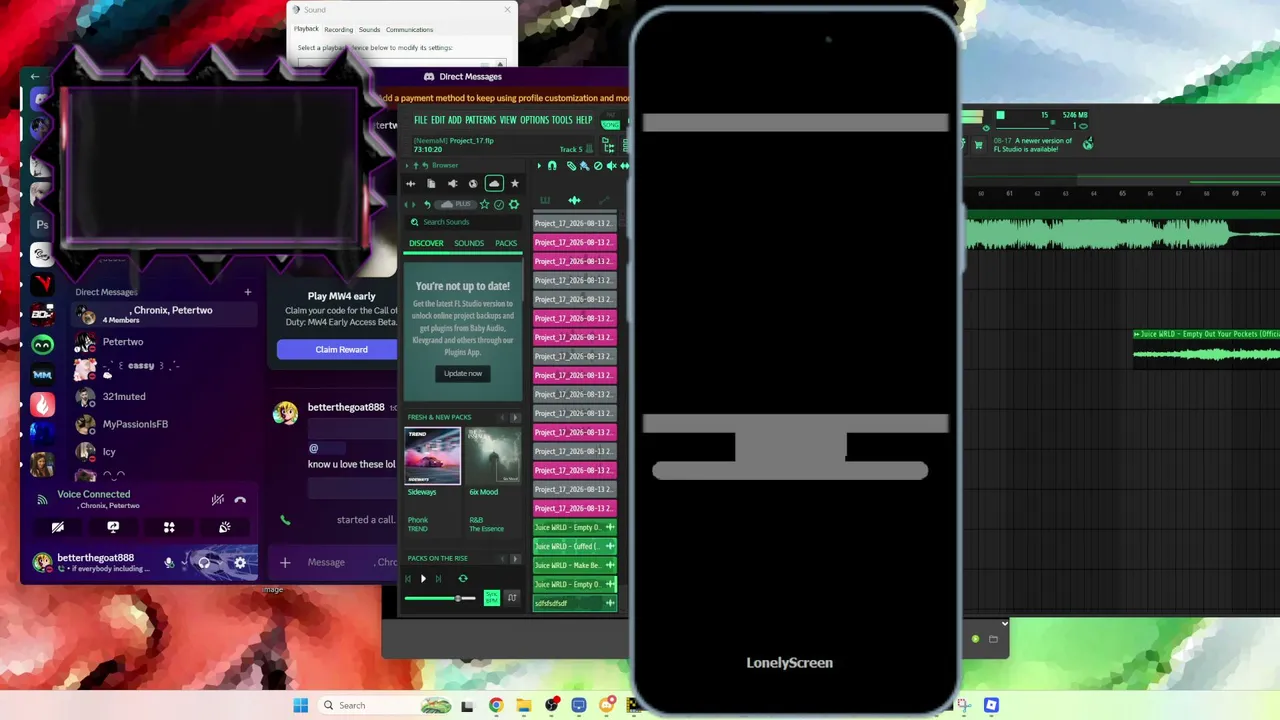Open the green smiley server in Discord
Image resolution: width=1280 pixels, height=720 pixels.
point(42,345)
